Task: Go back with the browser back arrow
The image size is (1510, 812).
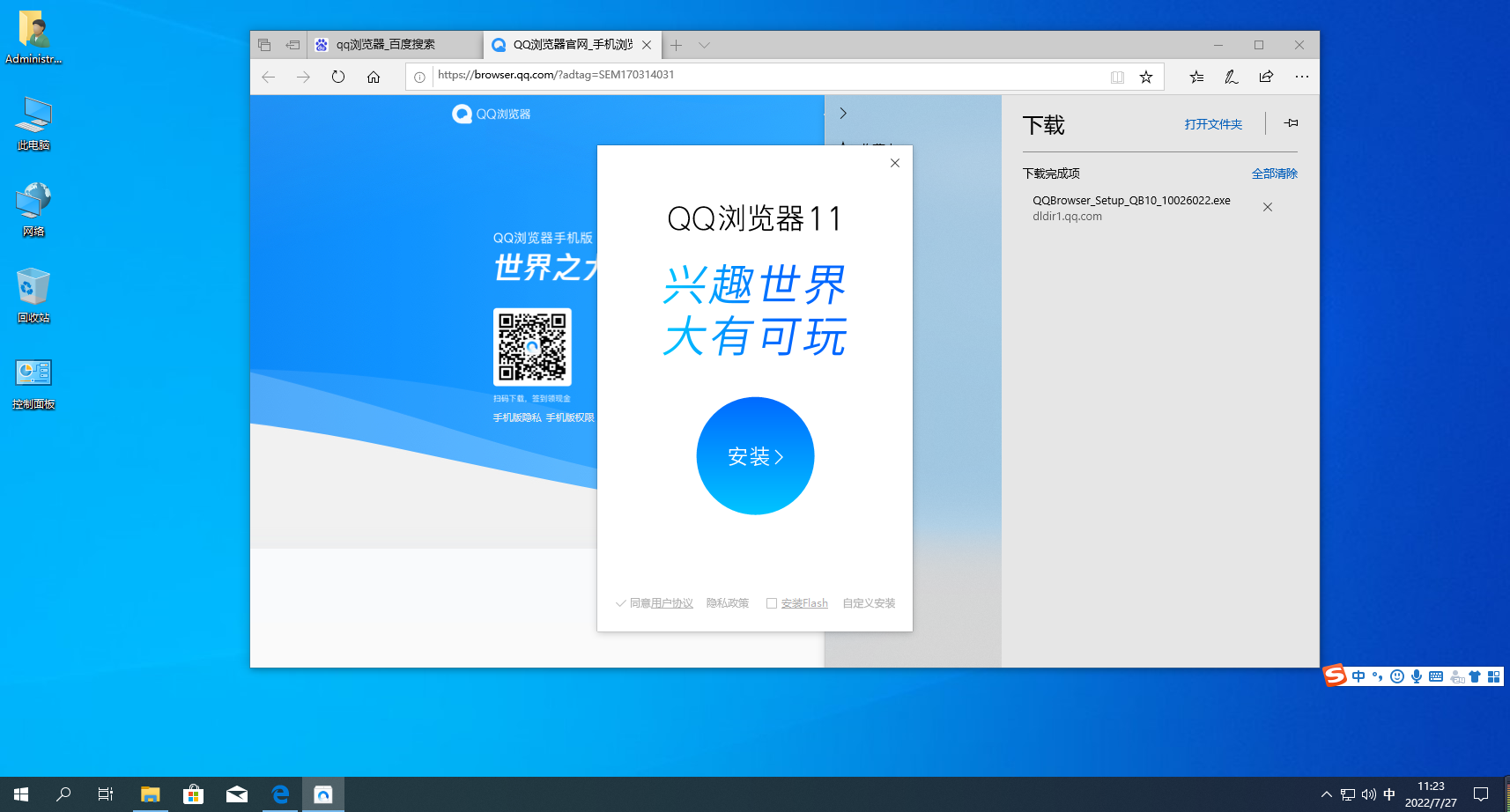Action: click(269, 78)
